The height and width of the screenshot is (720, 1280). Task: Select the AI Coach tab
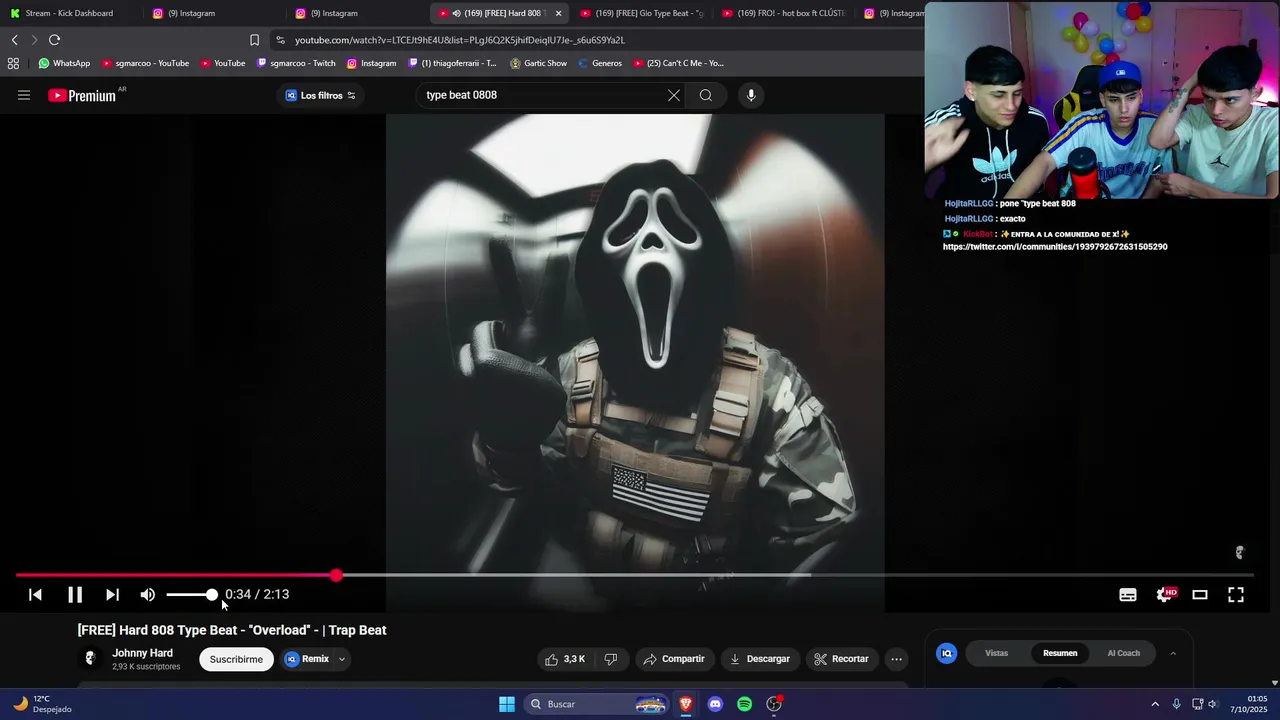point(1123,653)
